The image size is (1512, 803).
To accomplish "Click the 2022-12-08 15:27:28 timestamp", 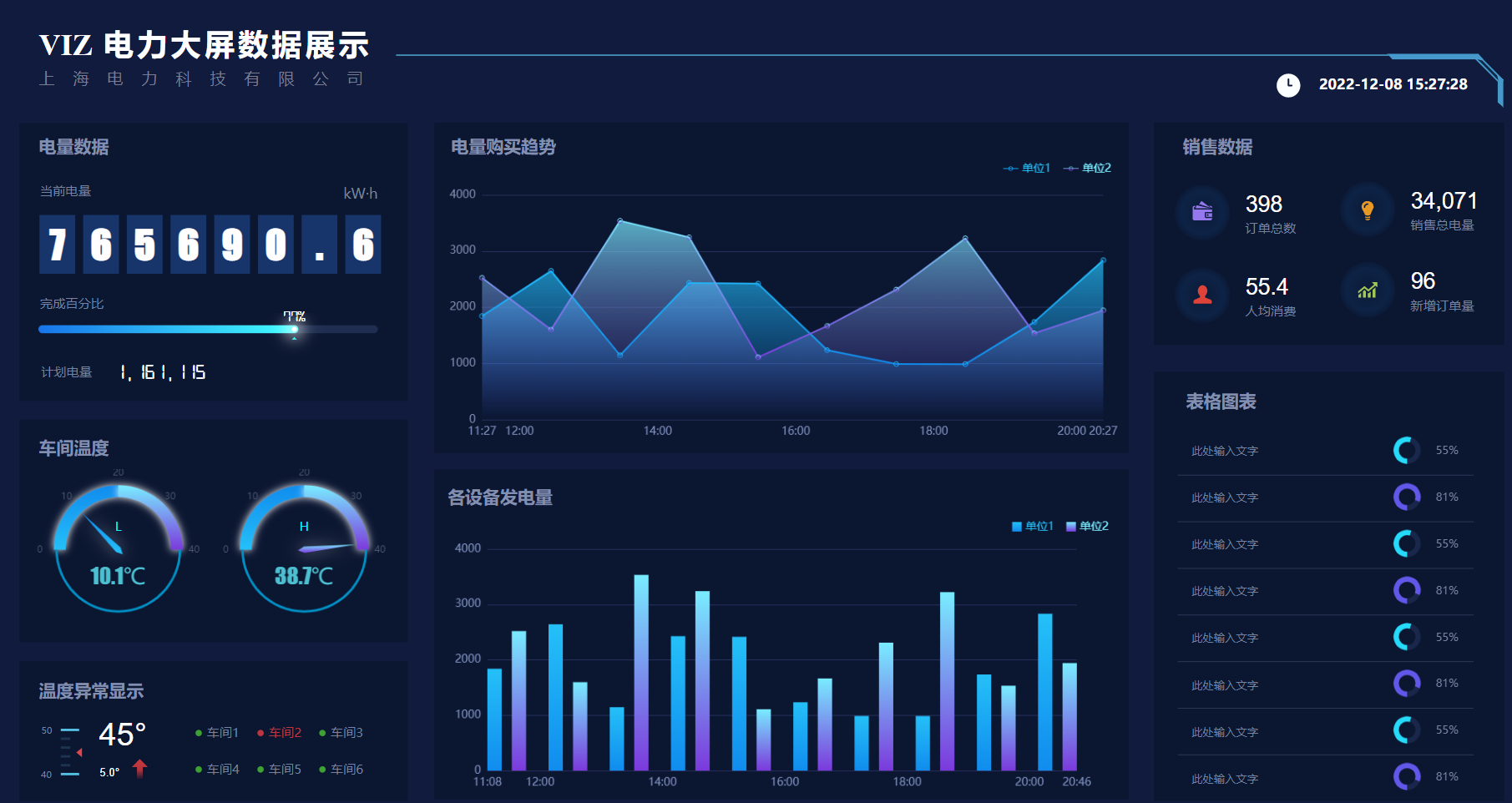I will click(1393, 85).
